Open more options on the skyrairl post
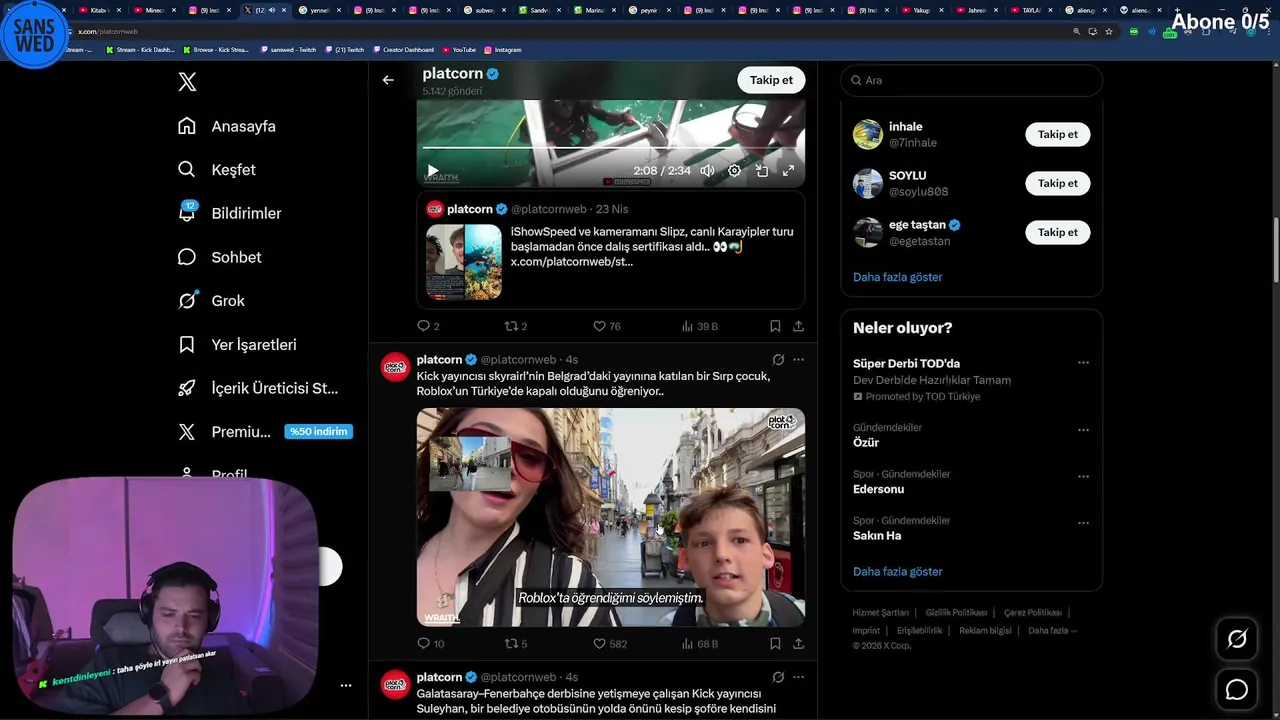Screen dimensions: 1280x720 (798, 359)
